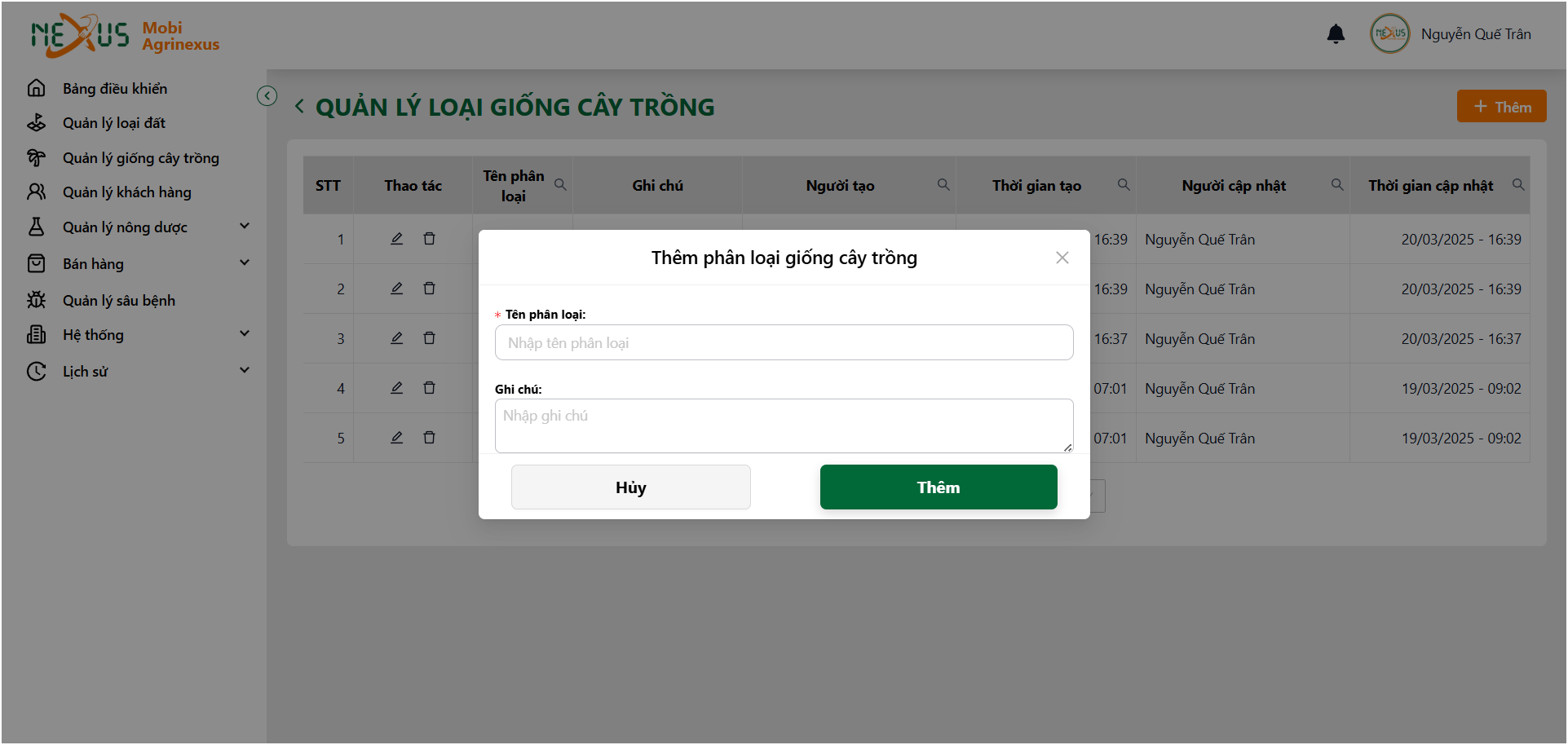Click the search icon in Thời gian cập nhật column
The width and height of the screenshot is (1568, 745).
tap(1518, 185)
